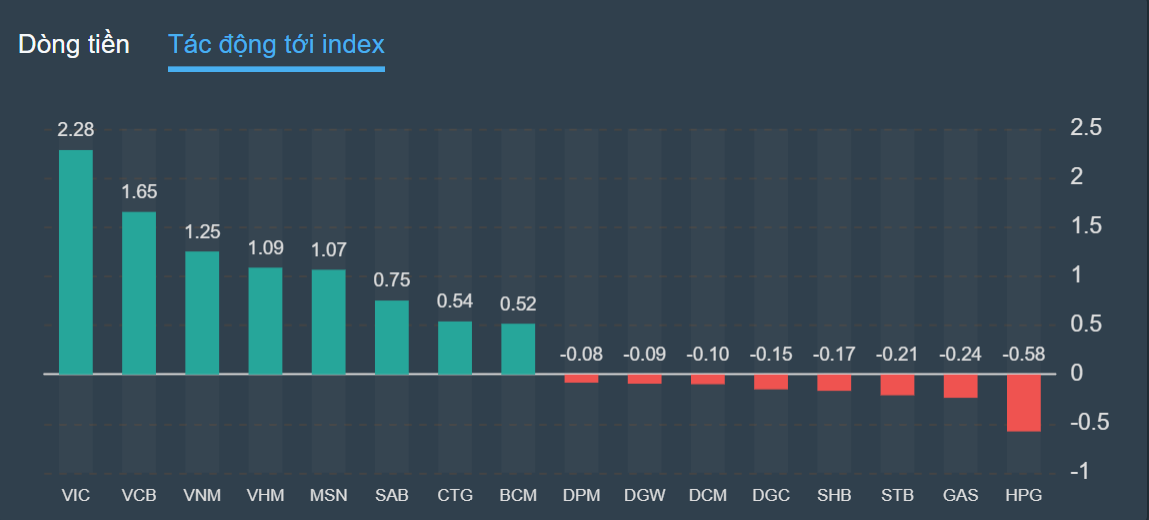This screenshot has width=1149, height=520.
Task: Click the DGW axis label
Action: click(644, 495)
